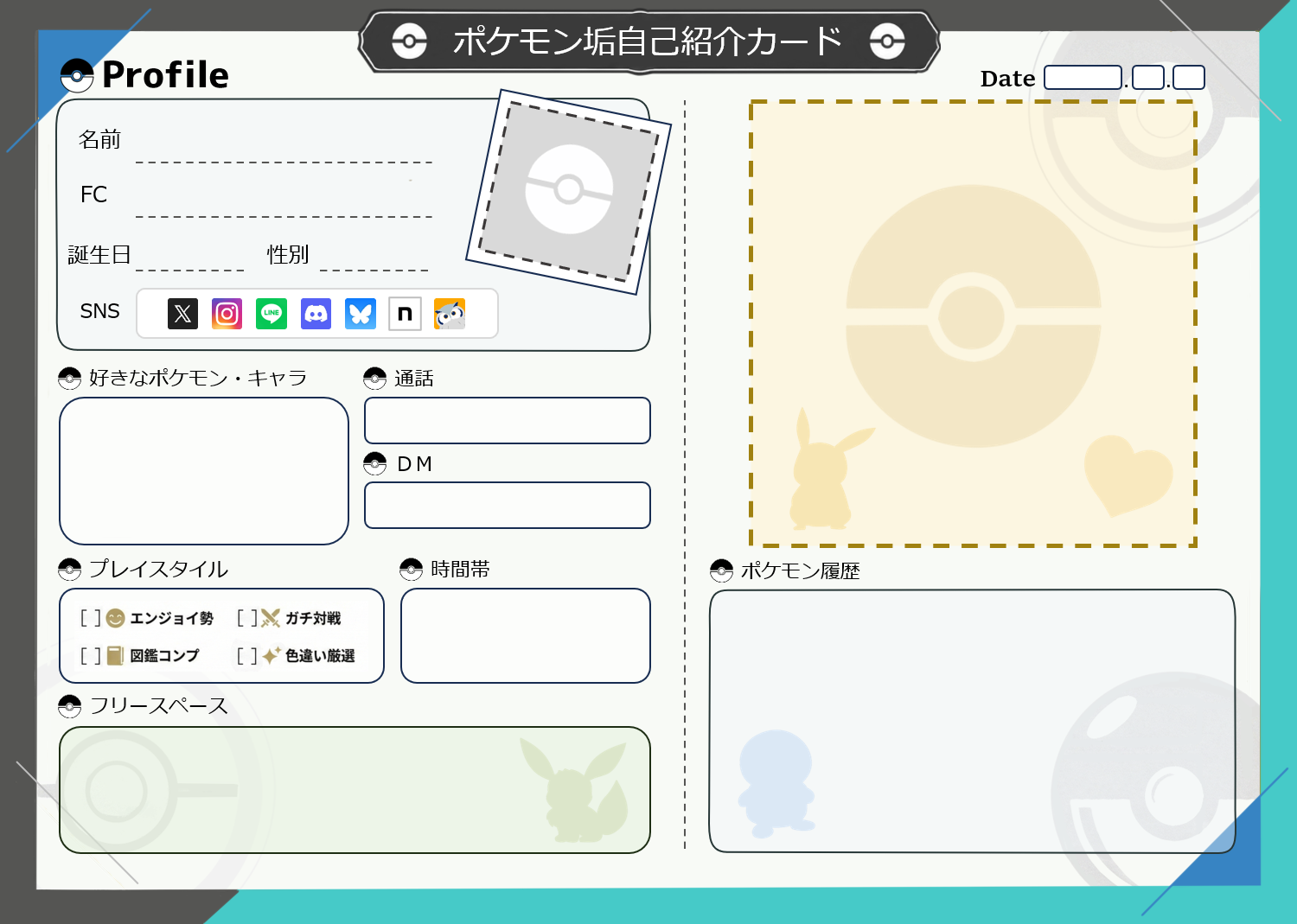Click the owl mascot SNS icon
Image resolution: width=1297 pixels, height=924 pixels.
pyautogui.click(x=450, y=314)
